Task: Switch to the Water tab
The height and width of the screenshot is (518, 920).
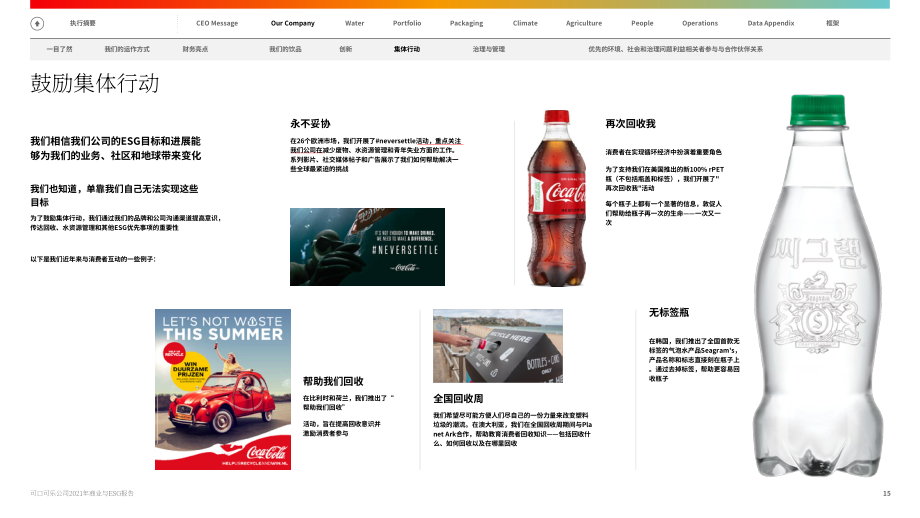Action: [x=354, y=23]
